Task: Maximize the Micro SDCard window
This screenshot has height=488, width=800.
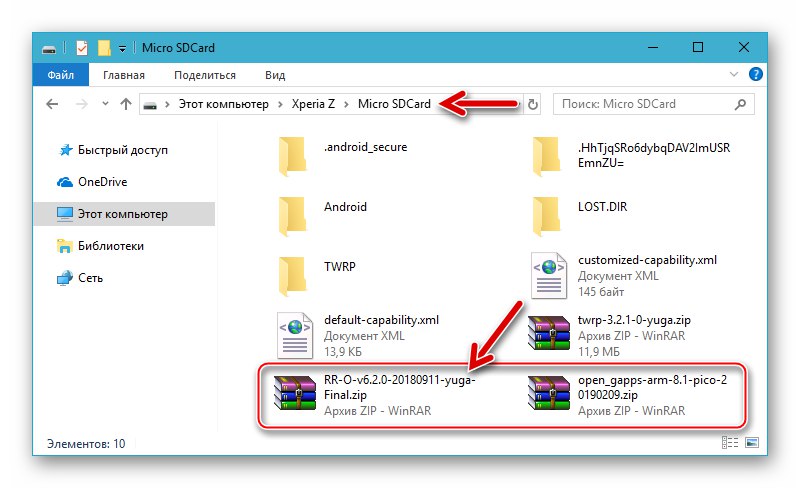Action: coord(698,47)
